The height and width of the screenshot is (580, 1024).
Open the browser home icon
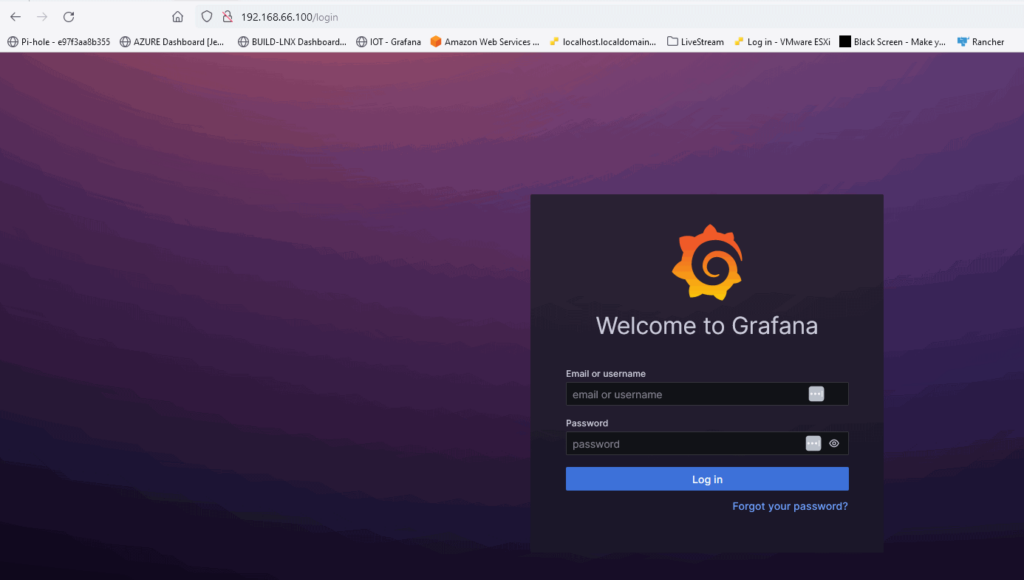pos(178,17)
